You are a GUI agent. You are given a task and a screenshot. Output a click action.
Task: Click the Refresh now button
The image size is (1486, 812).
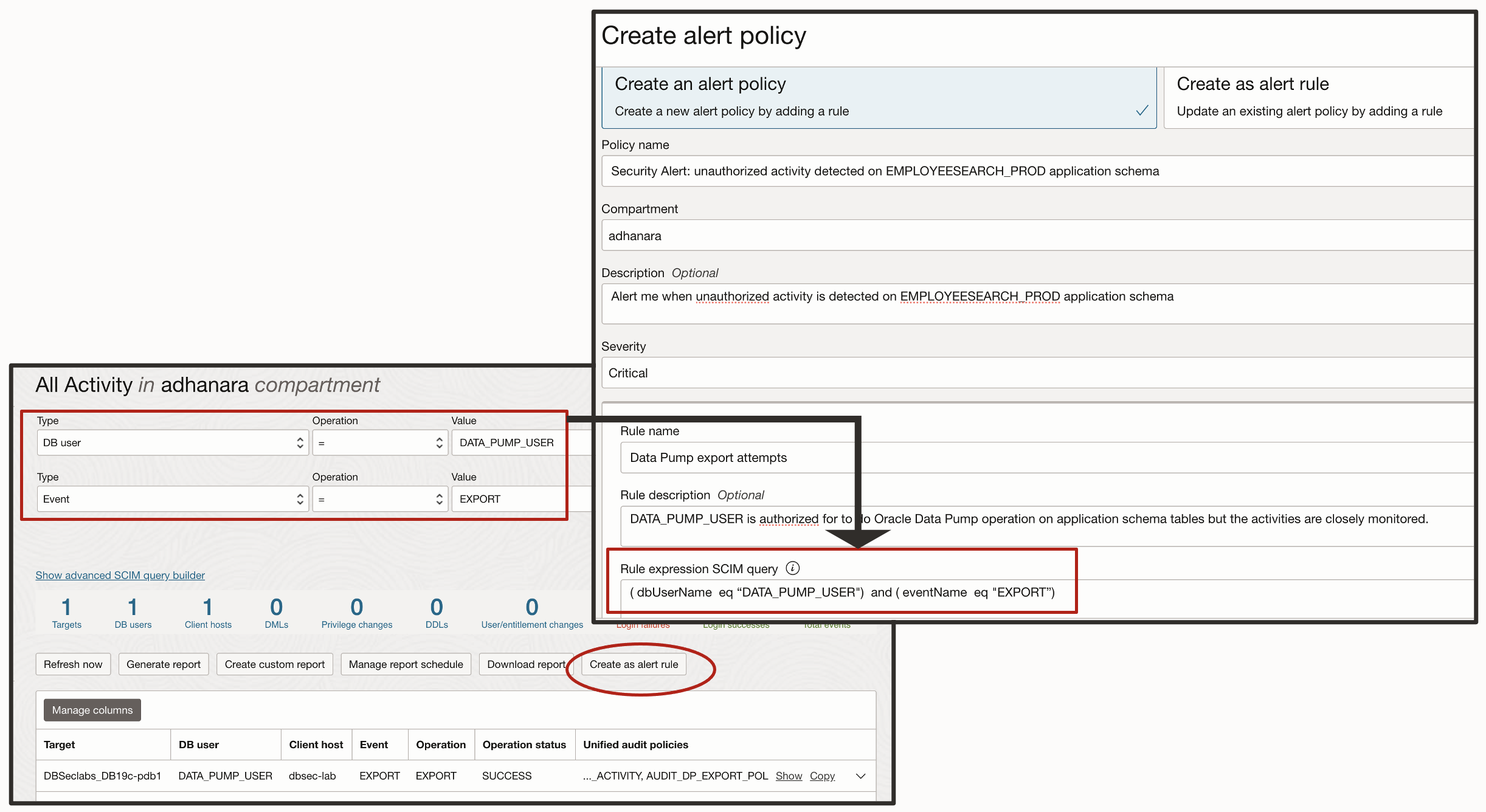click(72, 664)
